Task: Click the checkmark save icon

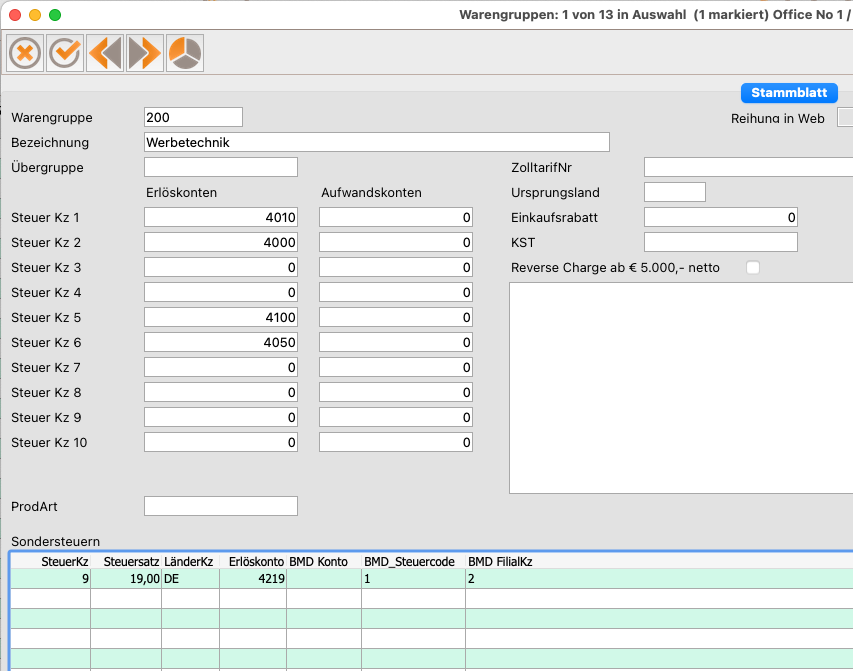Action: (x=65, y=52)
